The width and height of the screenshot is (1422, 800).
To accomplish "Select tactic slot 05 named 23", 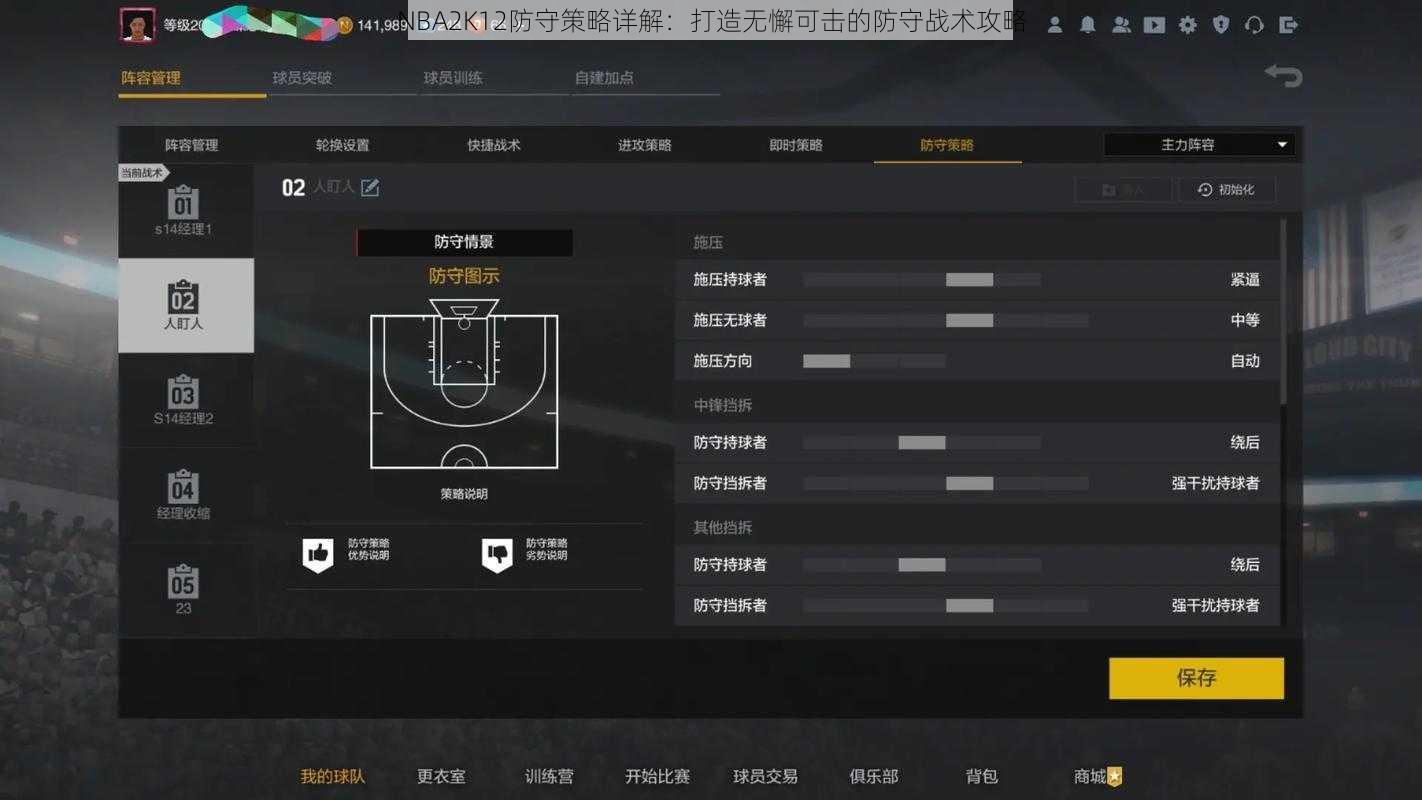I will [x=185, y=590].
